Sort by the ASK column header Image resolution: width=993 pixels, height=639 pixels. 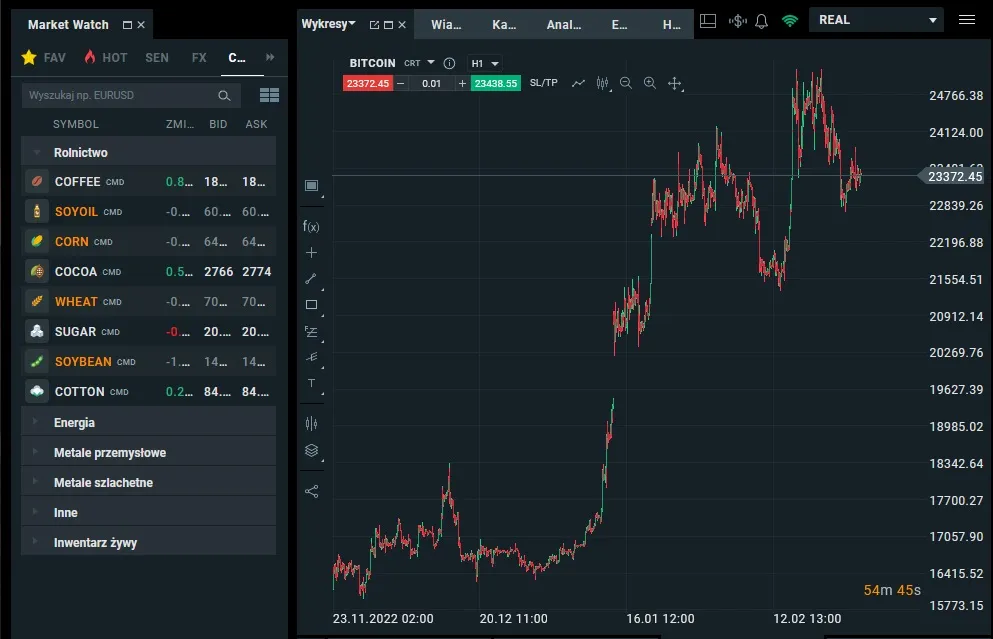point(256,124)
